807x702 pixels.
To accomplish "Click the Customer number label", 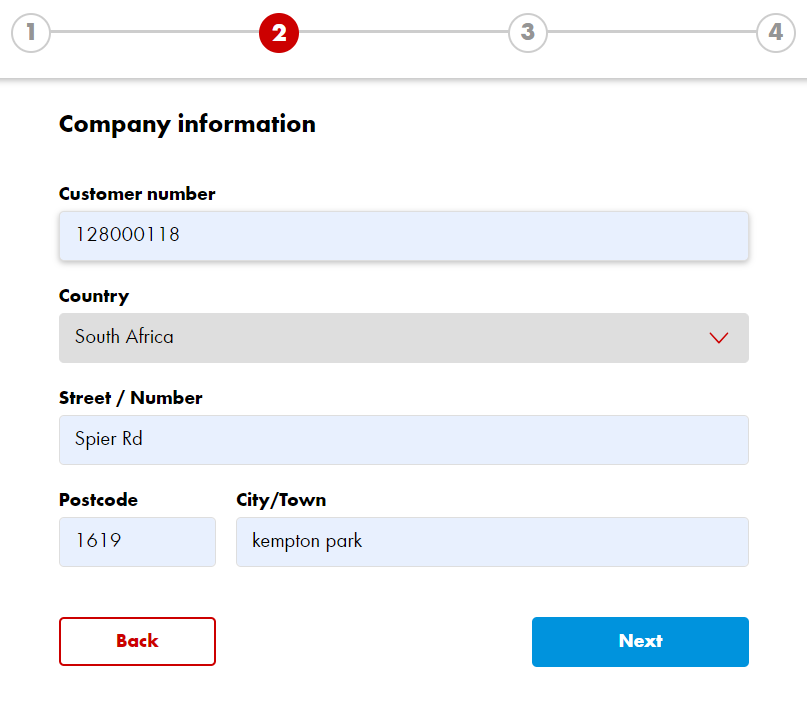I will pyautogui.click(x=137, y=194).
